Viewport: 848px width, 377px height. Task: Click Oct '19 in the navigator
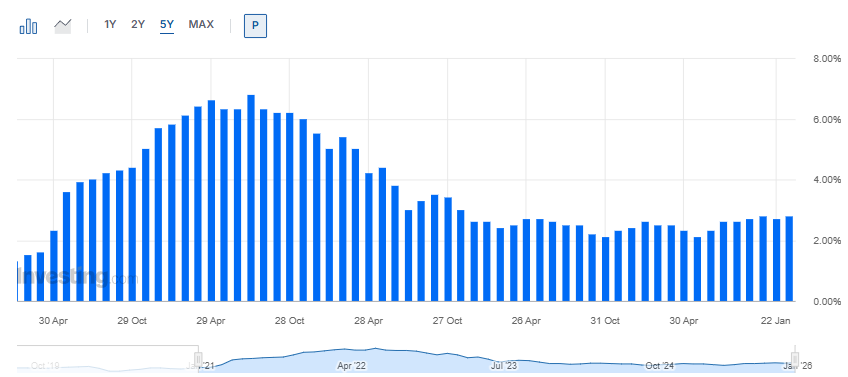click(x=45, y=366)
